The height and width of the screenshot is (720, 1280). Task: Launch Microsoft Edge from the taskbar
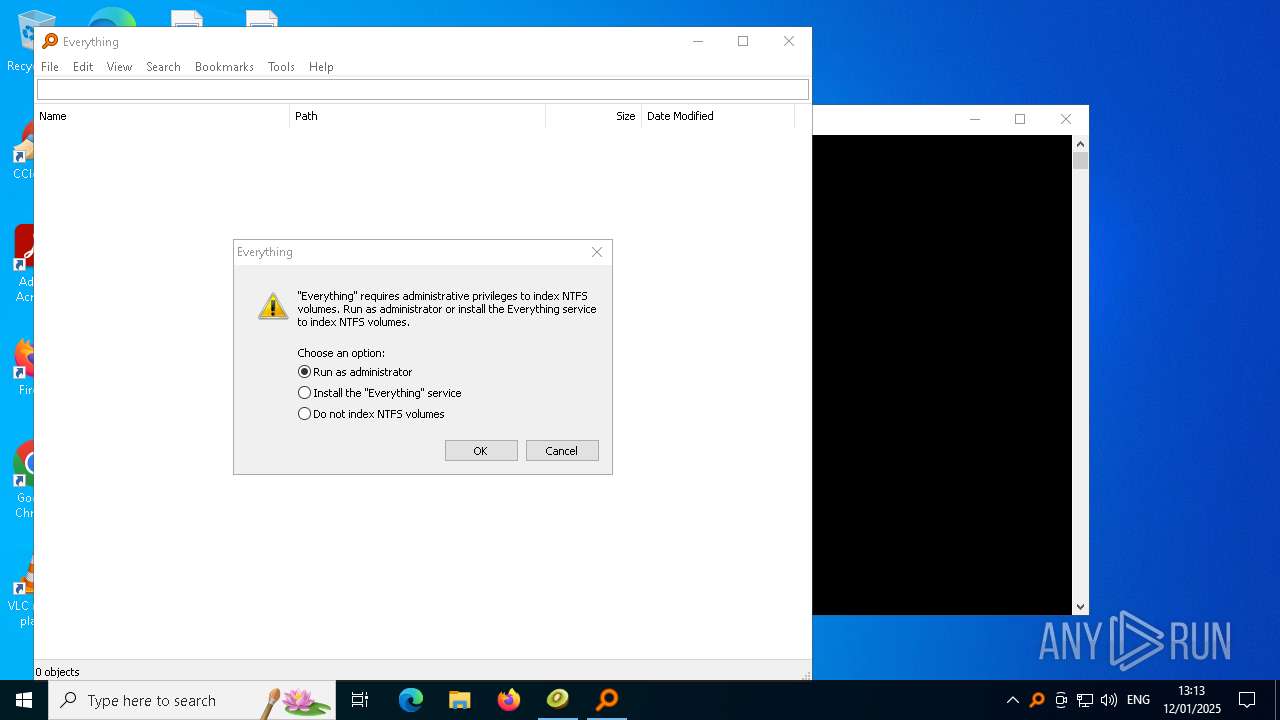point(411,700)
